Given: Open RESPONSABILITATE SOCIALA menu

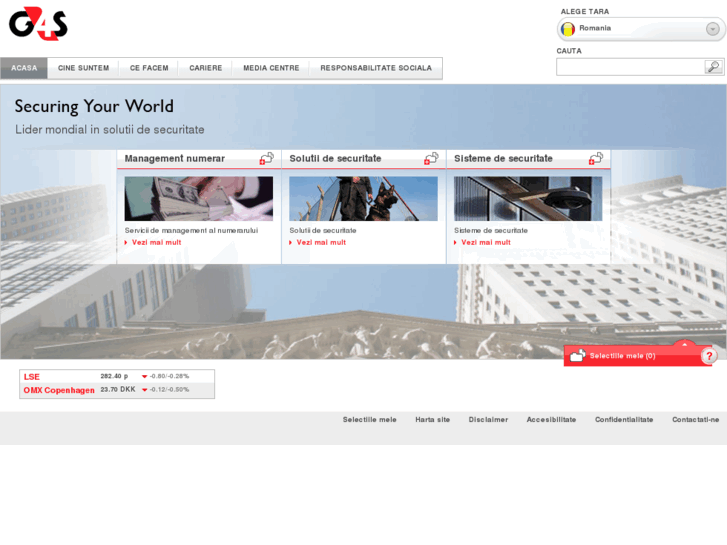Looking at the screenshot, I should pos(376,68).
